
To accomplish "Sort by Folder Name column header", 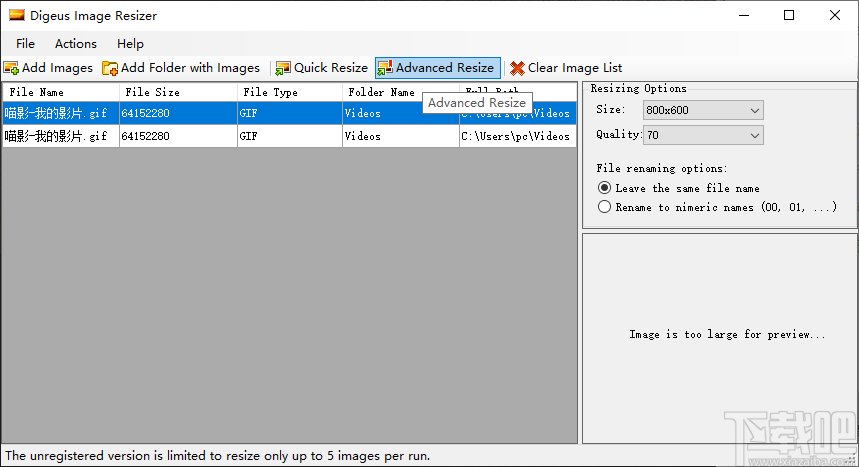I will coord(400,92).
